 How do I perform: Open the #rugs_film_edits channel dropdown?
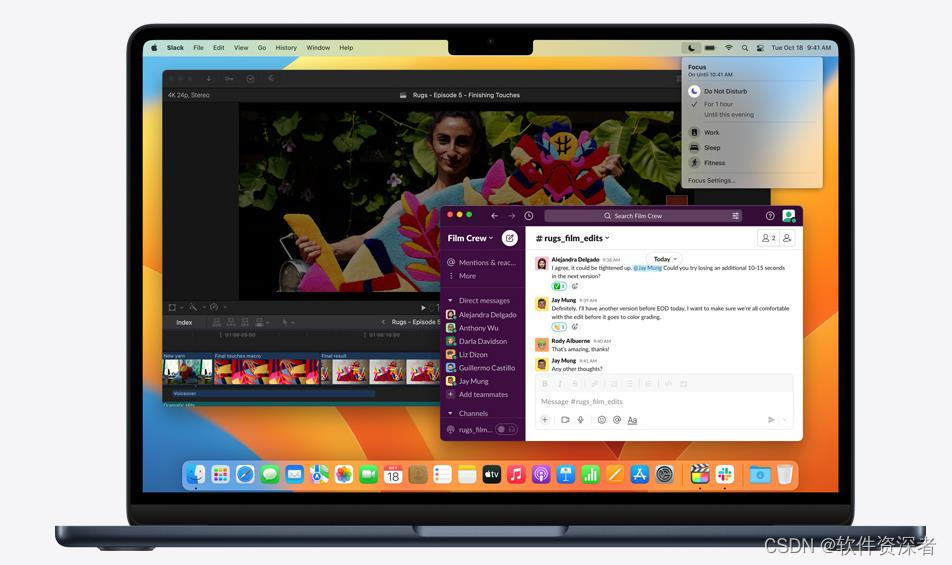pos(572,239)
